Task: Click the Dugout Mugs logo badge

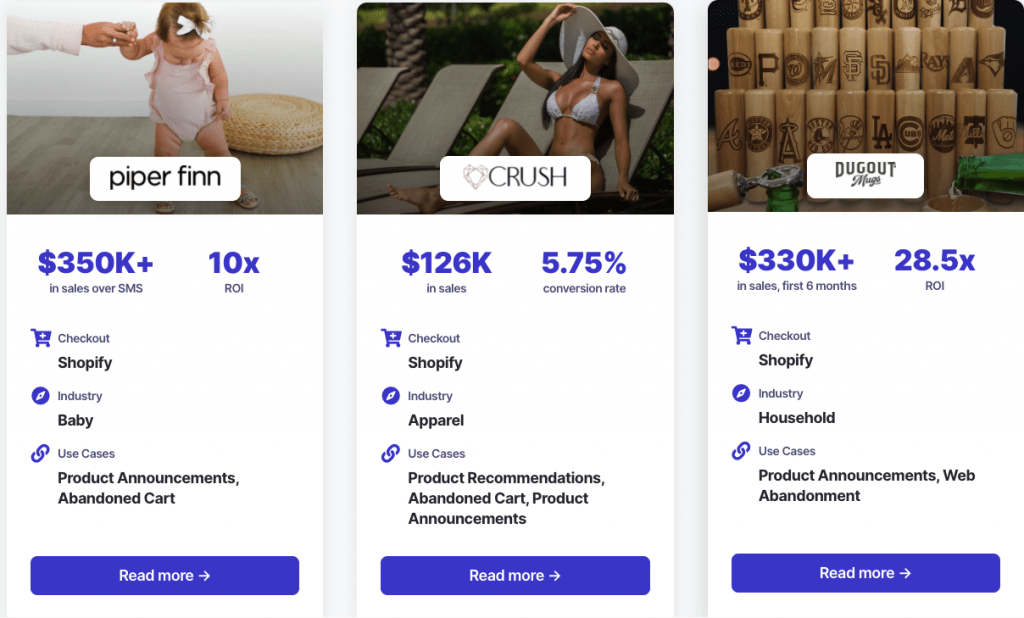Action: [865, 176]
